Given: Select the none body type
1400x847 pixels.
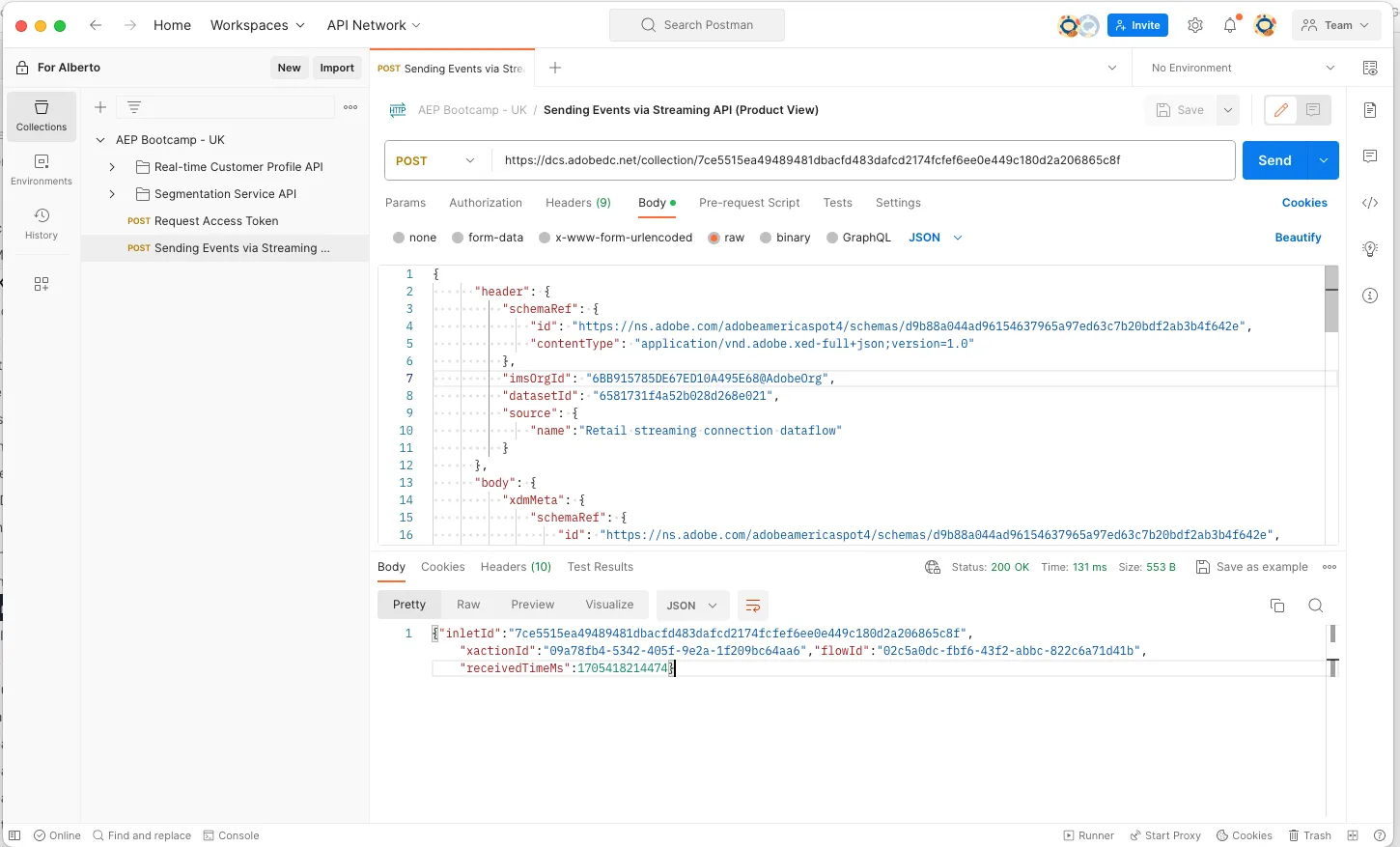Looking at the screenshot, I should point(415,238).
